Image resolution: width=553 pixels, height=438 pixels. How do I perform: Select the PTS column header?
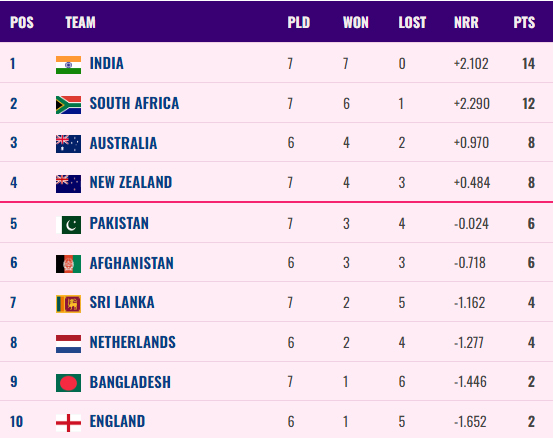point(524,23)
